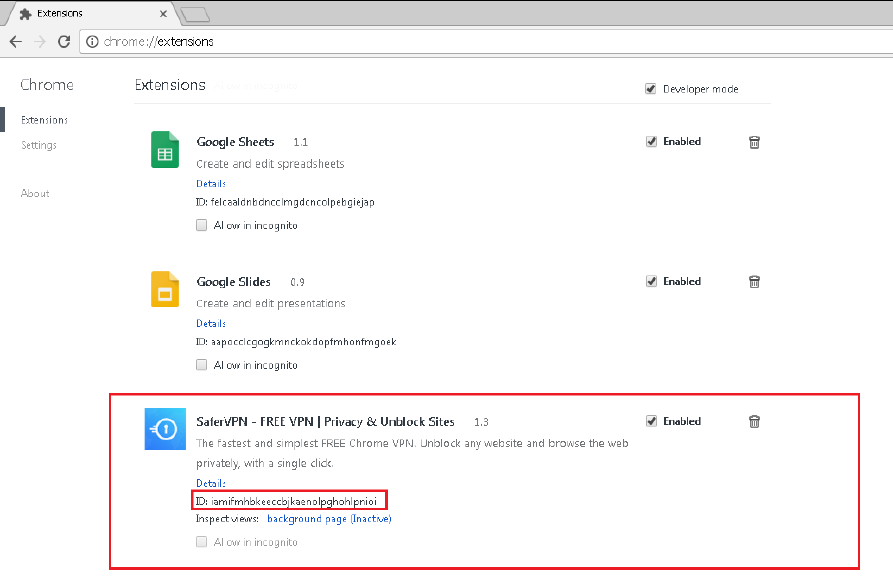Inspect SaferVPN background page (Inactive) link
This screenshot has width=893, height=576.
tap(329, 518)
